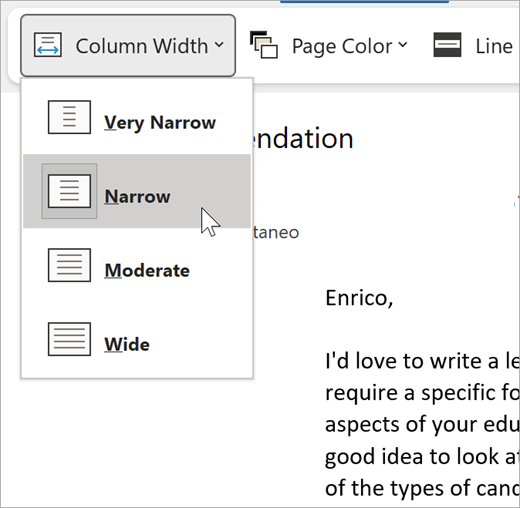
Task: Open the Column Width dropdown button
Action: click(128, 45)
